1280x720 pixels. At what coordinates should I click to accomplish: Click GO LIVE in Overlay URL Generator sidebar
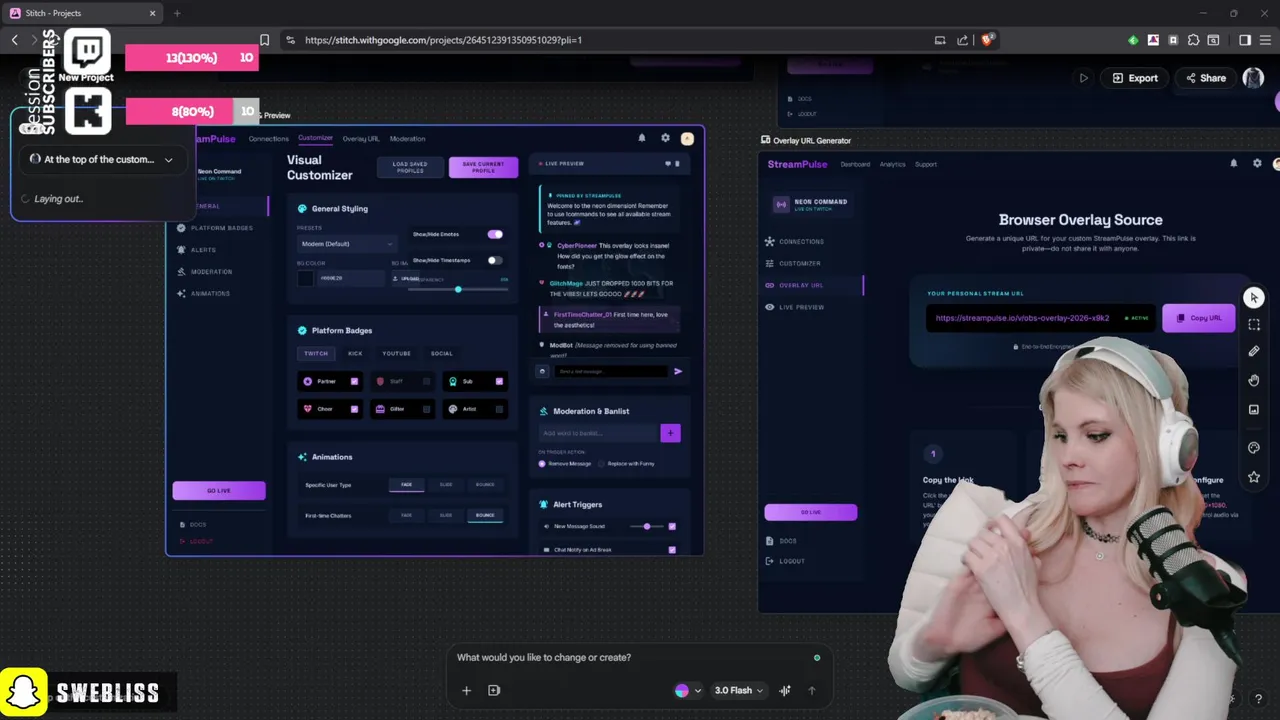811,512
